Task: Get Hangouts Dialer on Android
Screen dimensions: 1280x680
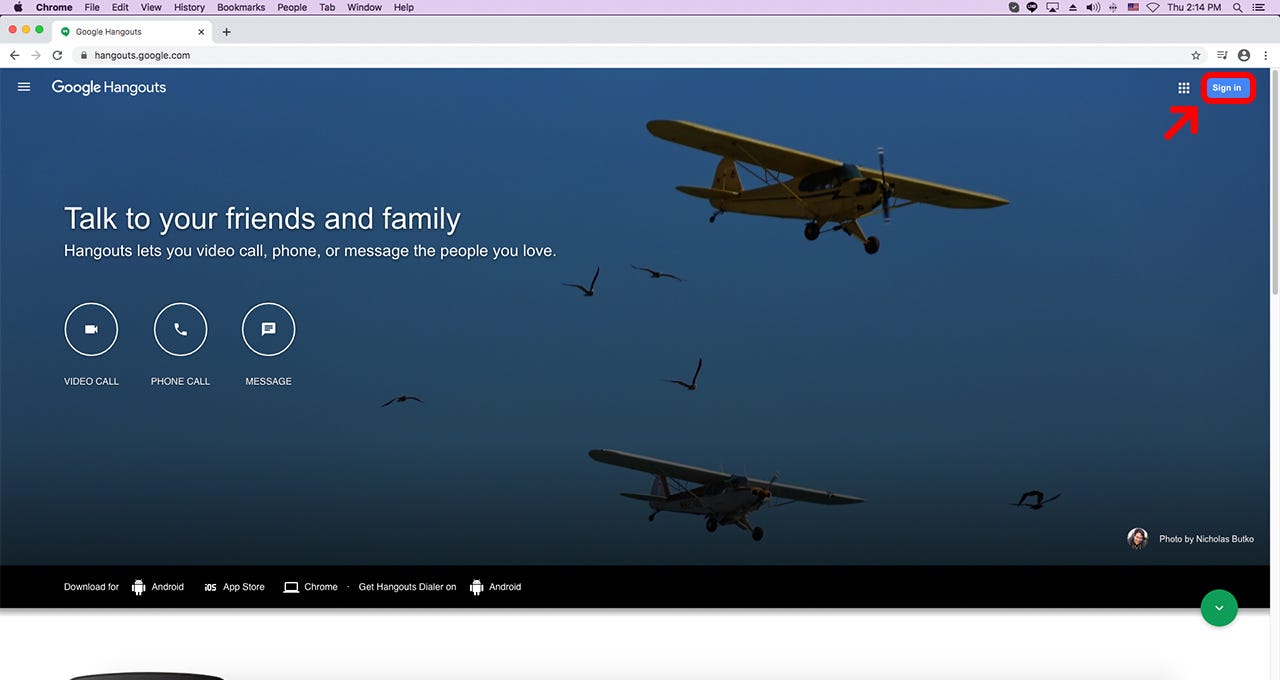Action: pyautogui.click(x=495, y=587)
